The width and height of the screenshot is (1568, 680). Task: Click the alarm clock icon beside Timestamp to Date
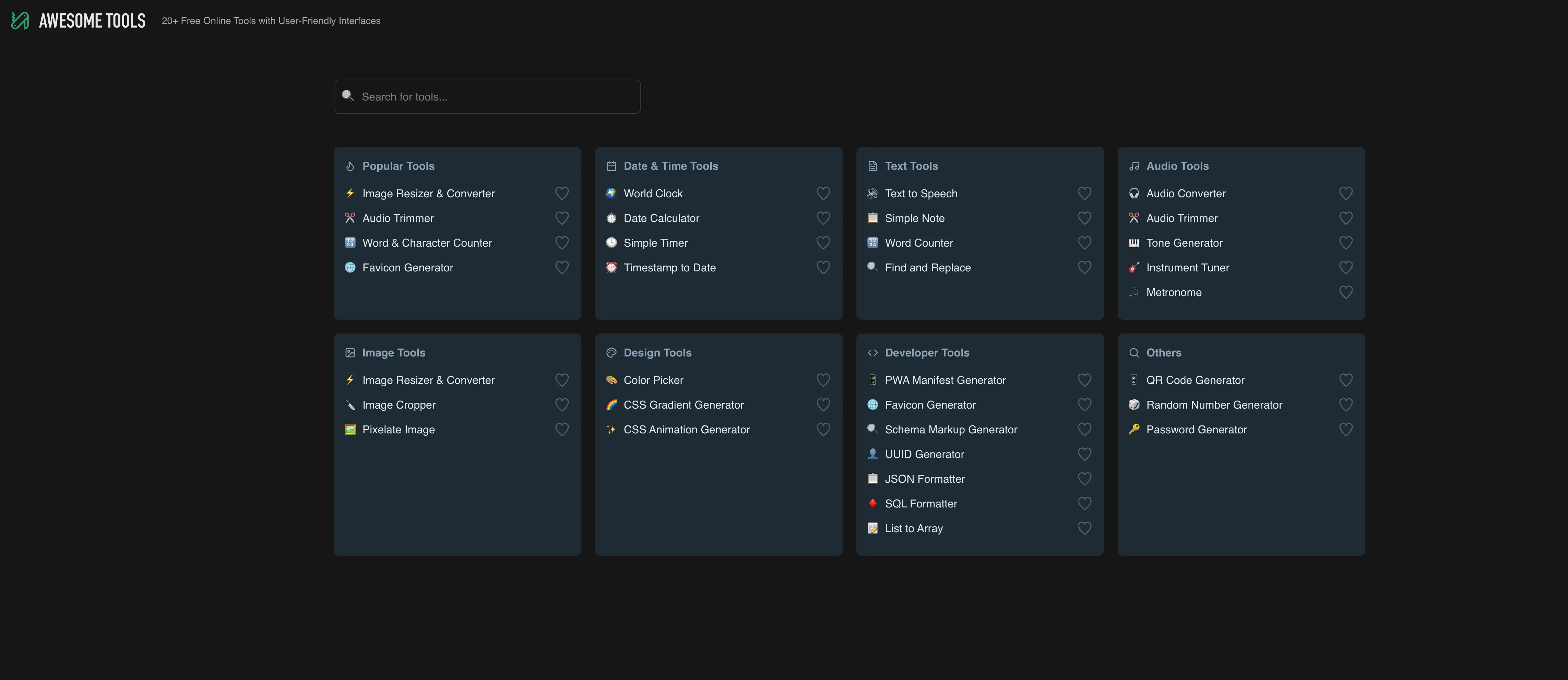(611, 267)
